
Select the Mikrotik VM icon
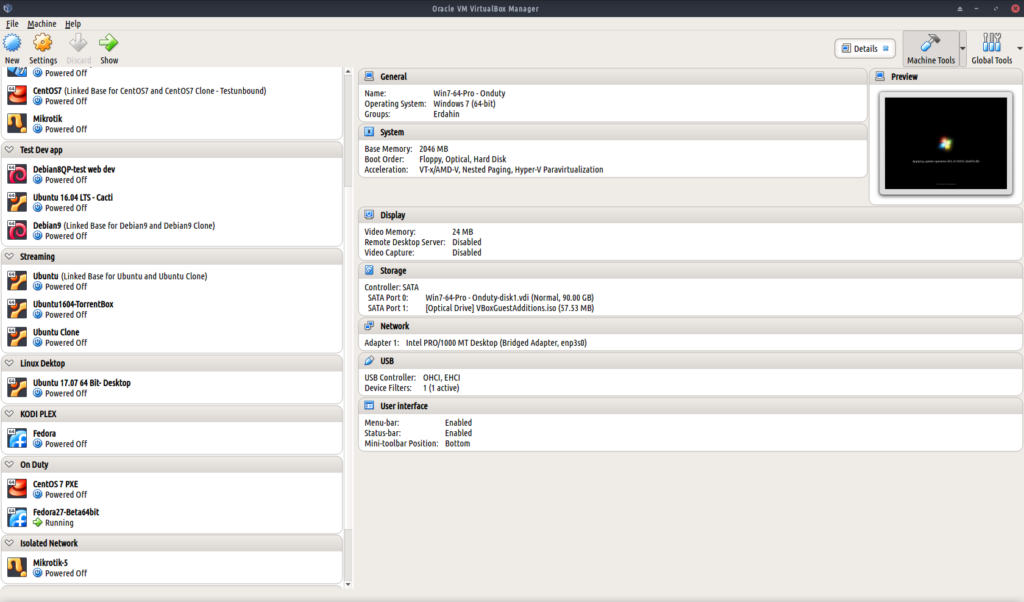[17, 123]
